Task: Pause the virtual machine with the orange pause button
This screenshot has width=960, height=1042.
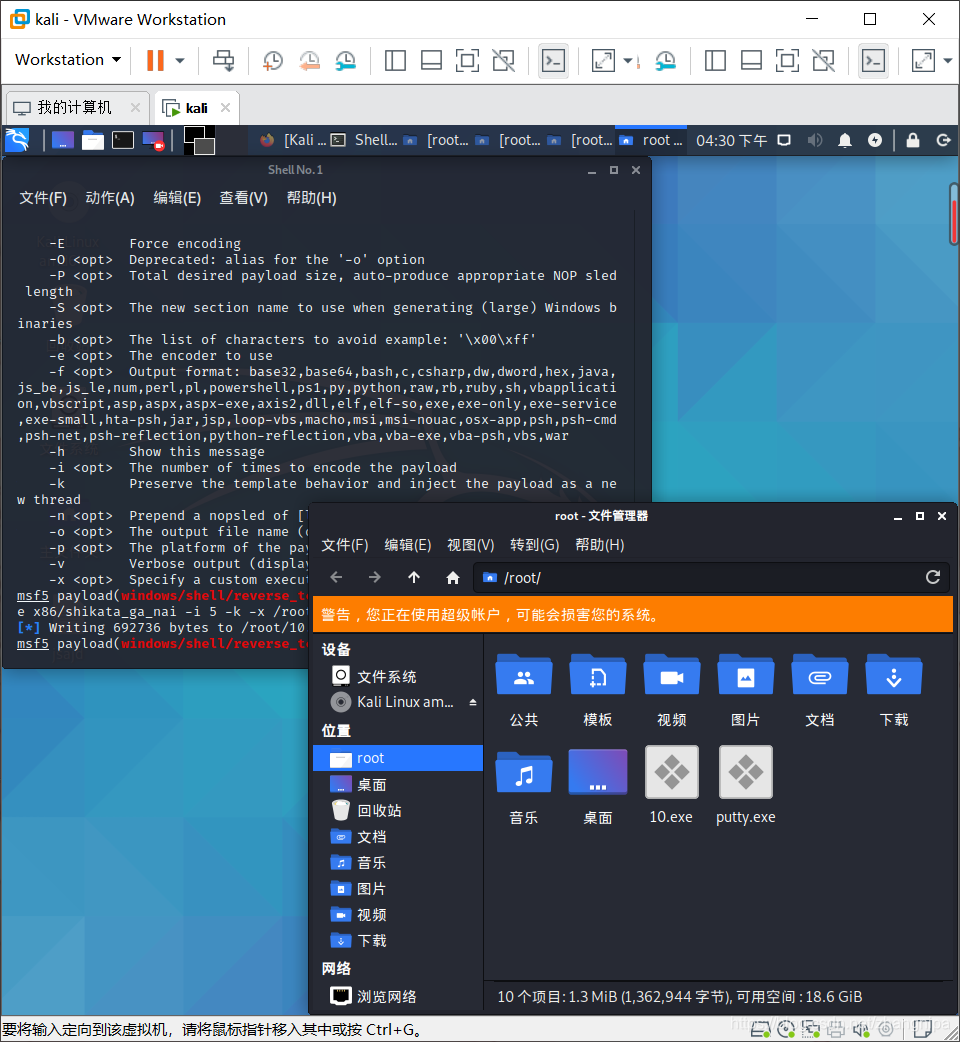Action: (155, 60)
